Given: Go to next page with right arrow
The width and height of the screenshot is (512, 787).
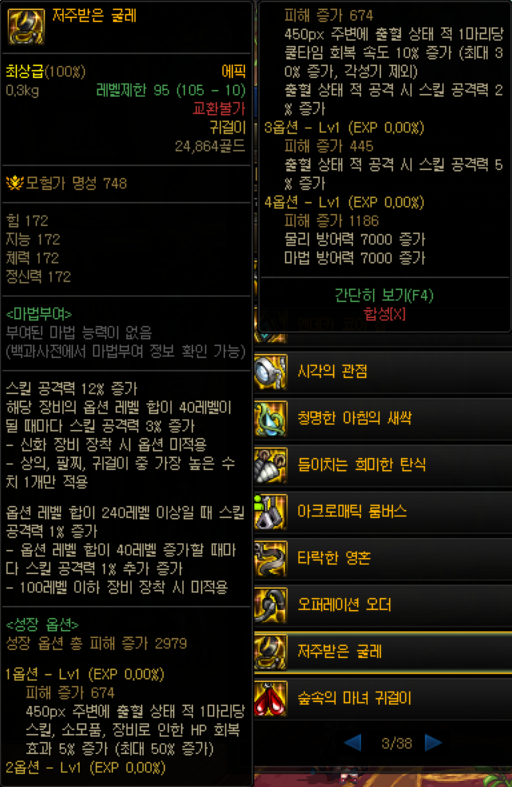Looking at the screenshot, I should tap(433, 742).
